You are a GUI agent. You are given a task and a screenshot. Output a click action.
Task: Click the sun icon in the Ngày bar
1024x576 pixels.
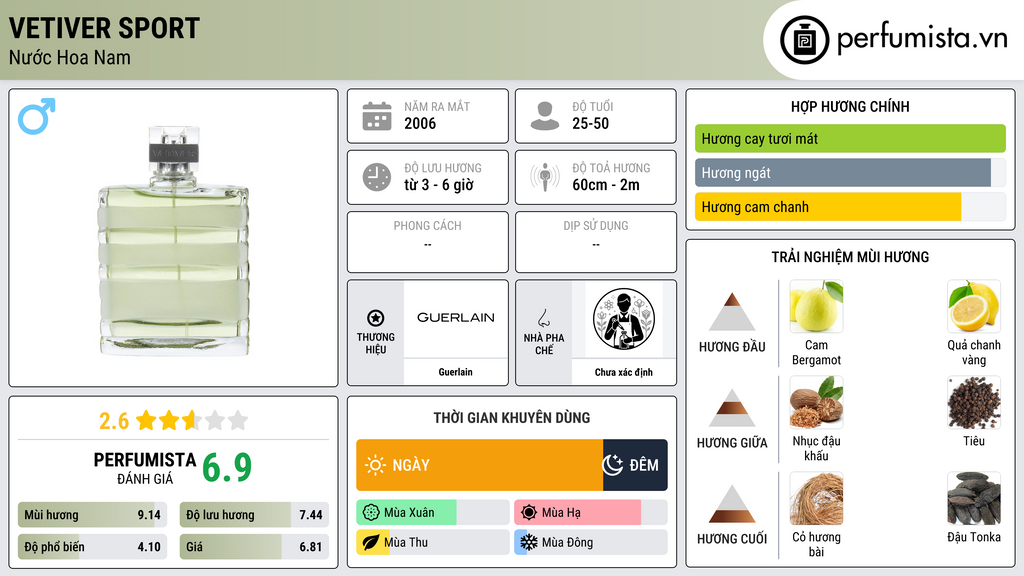click(375, 465)
